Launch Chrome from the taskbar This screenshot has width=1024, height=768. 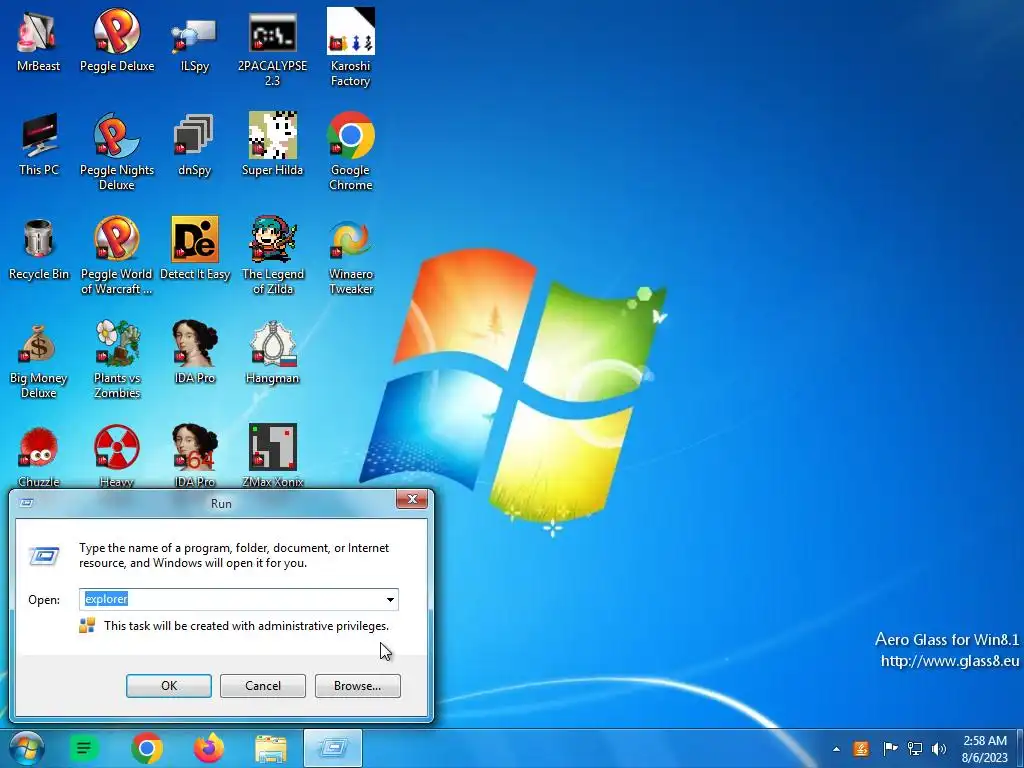click(147, 748)
